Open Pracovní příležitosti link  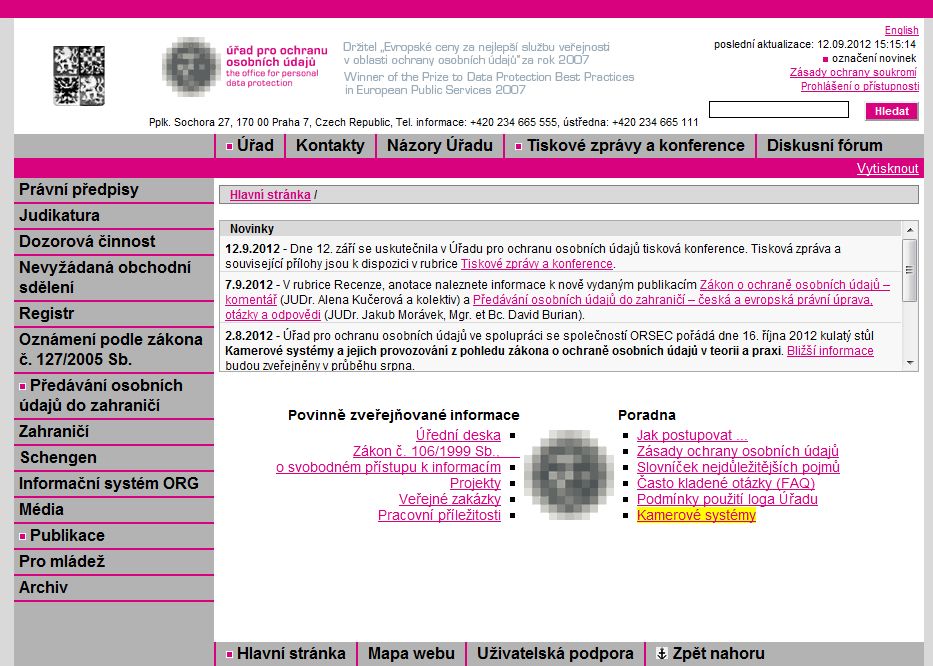tap(439, 516)
